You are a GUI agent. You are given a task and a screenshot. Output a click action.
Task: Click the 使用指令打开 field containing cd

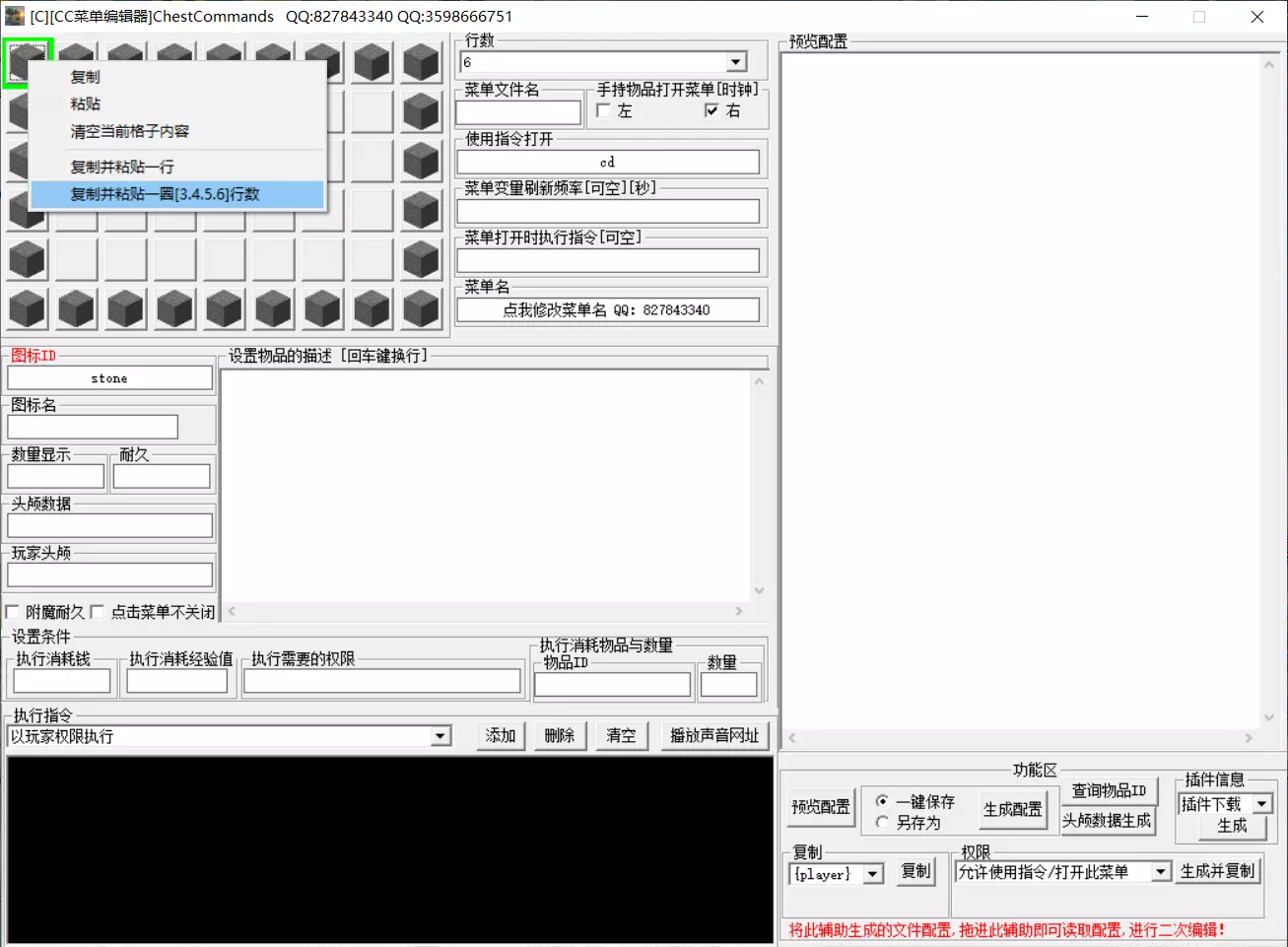point(608,162)
